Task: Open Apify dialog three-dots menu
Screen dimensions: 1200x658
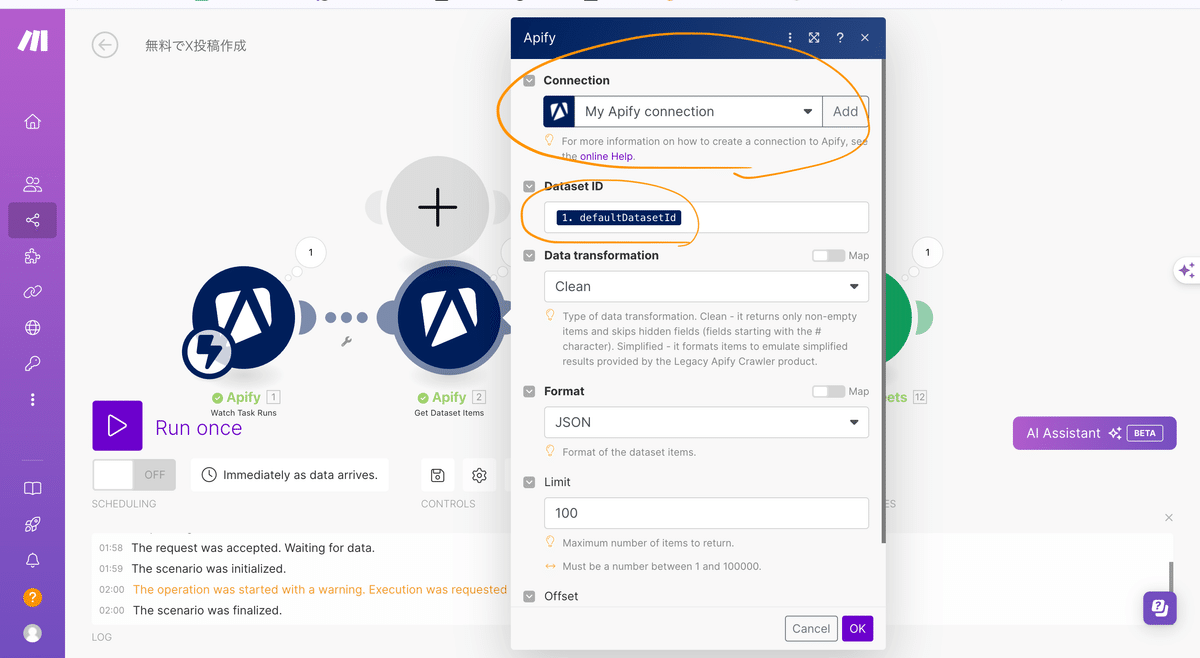Action: (x=790, y=38)
